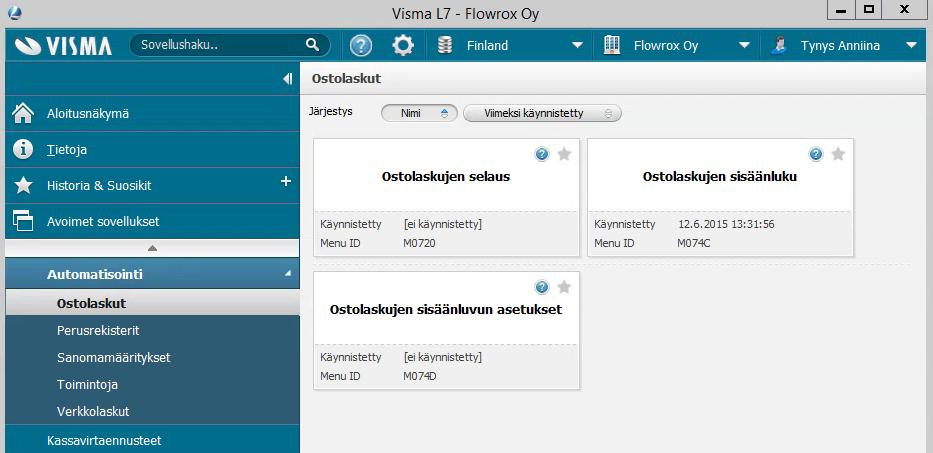Viewport: 933px width, 453px height.
Task: Click the magnifier search icon in Sovellushaku
Action: pos(312,45)
